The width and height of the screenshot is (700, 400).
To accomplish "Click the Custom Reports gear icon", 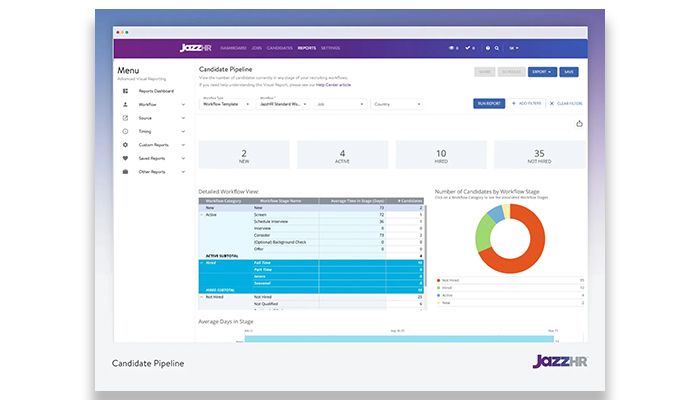I will click(x=125, y=145).
